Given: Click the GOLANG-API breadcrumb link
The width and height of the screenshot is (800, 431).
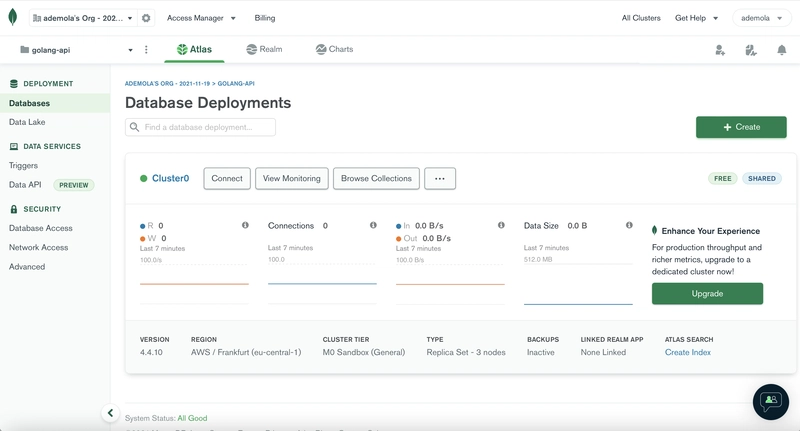Looking at the screenshot, I should [236, 84].
